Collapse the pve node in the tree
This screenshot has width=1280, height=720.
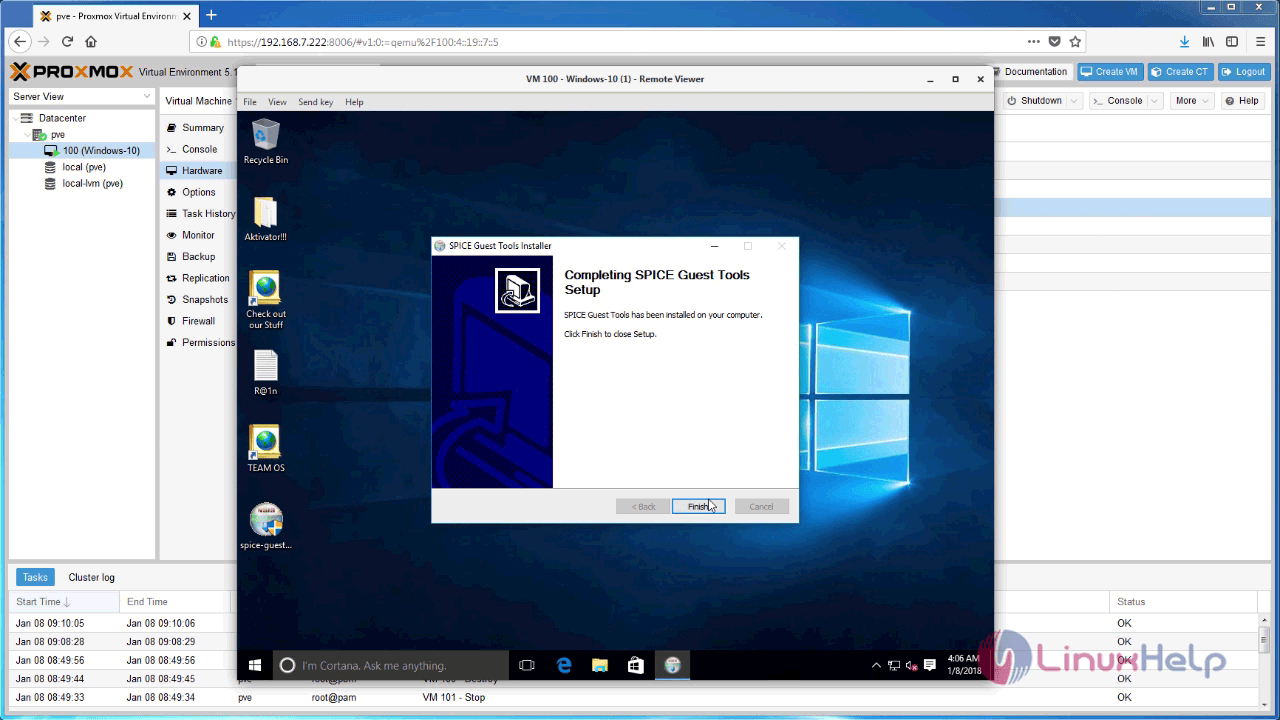(x=27, y=134)
